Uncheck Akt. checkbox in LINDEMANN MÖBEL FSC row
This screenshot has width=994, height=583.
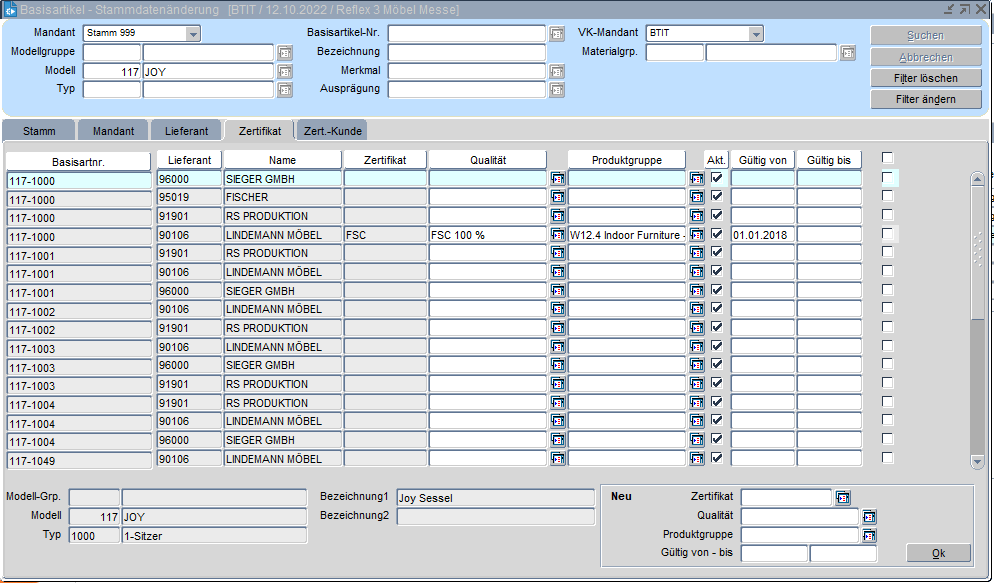pyautogui.click(x=716, y=234)
